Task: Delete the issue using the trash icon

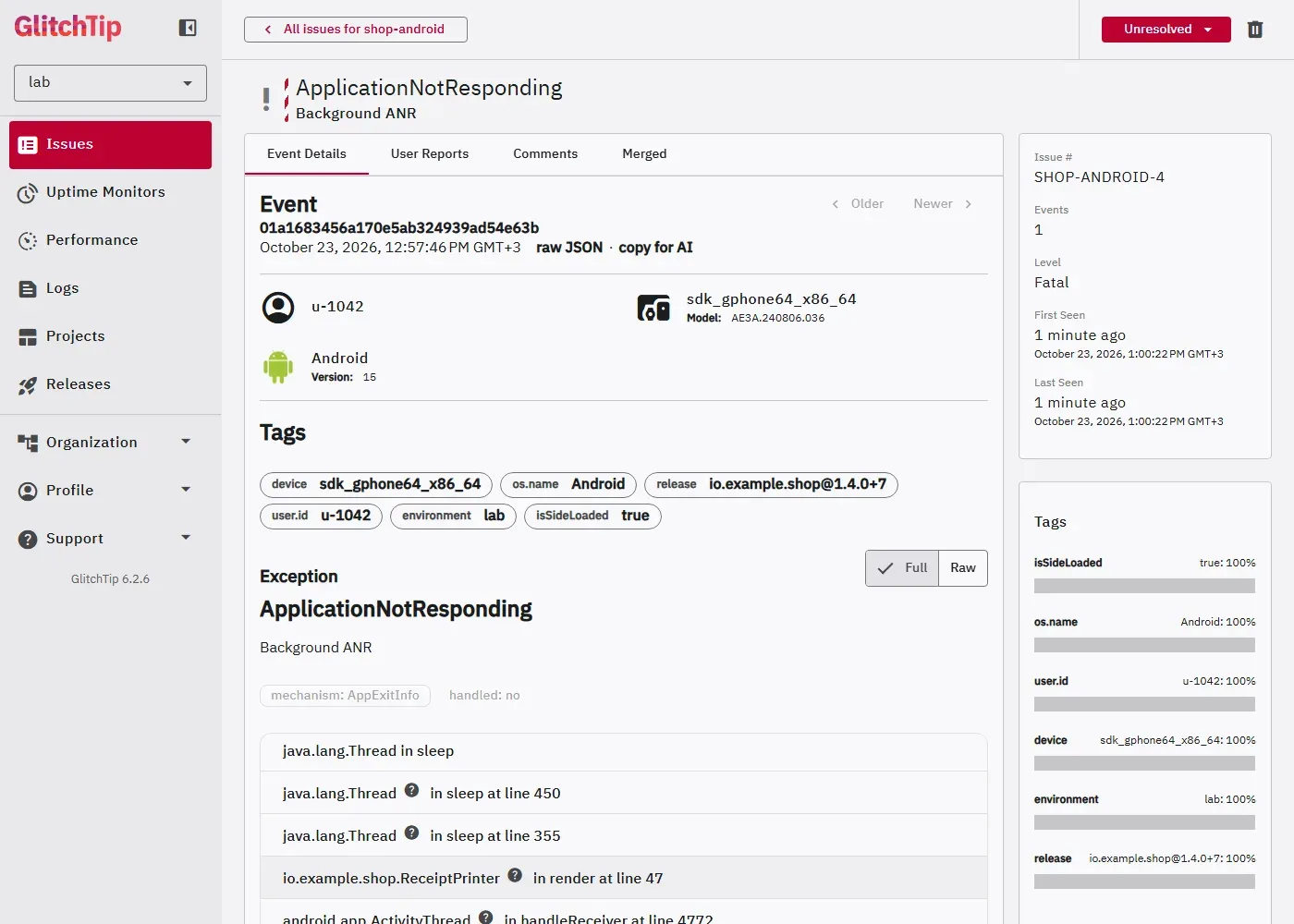Action: (x=1255, y=30)
